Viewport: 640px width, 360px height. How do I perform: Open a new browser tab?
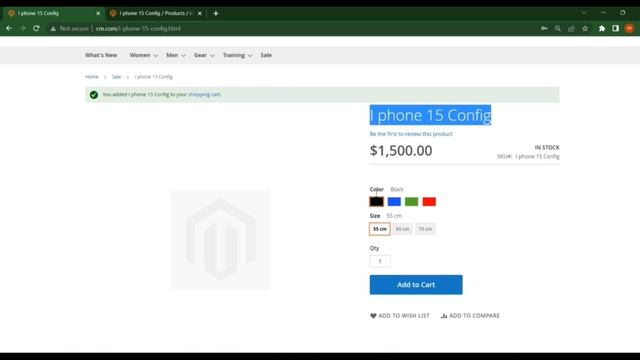tap(216, 13)
